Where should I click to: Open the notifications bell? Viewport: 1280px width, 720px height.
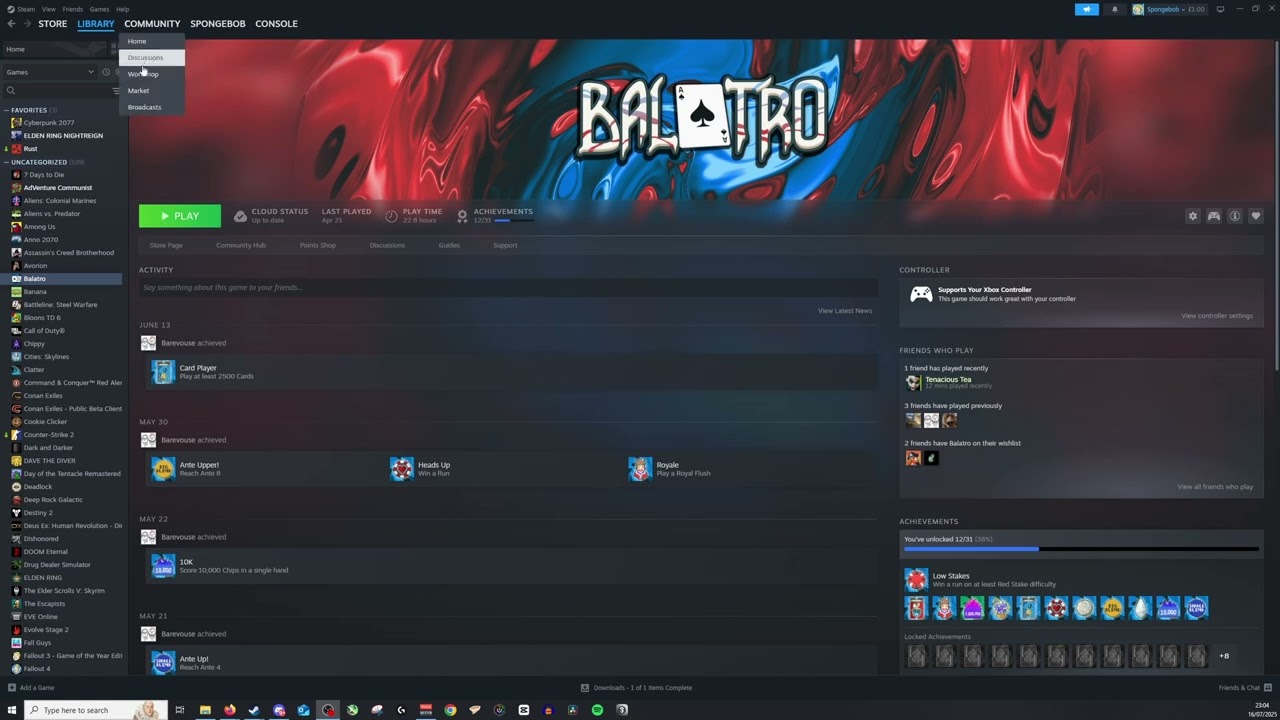[1115, 9]
